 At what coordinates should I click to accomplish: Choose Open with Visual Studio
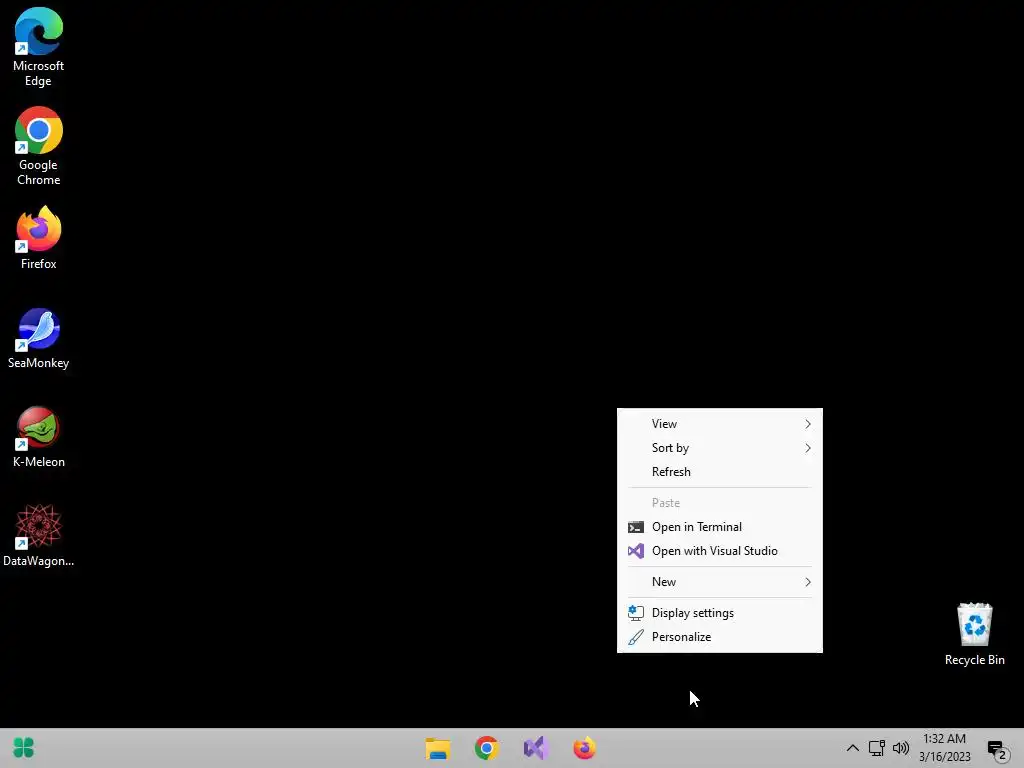pos(720,551)
